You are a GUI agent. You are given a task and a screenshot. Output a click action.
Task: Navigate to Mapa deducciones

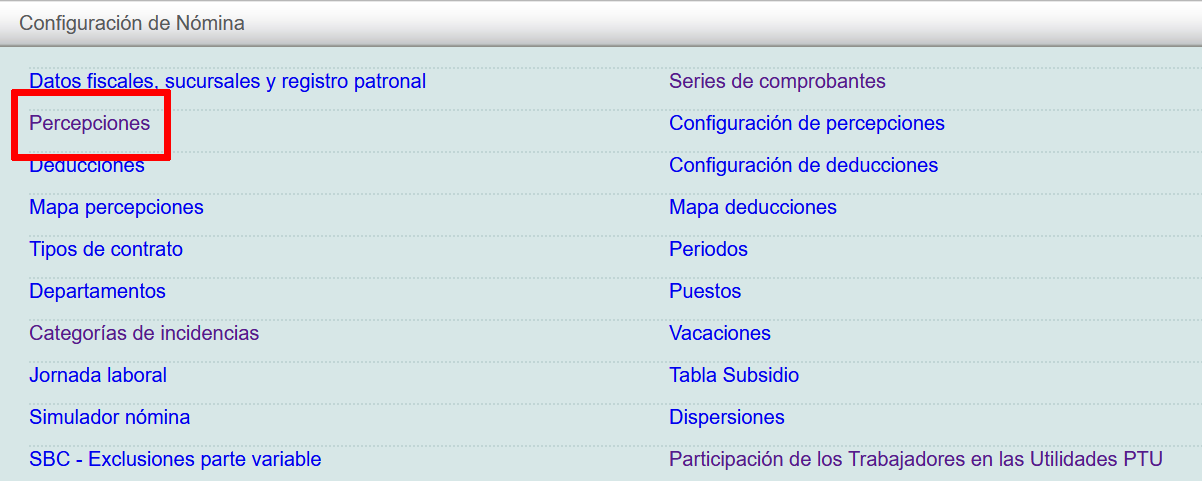point(752,207)
